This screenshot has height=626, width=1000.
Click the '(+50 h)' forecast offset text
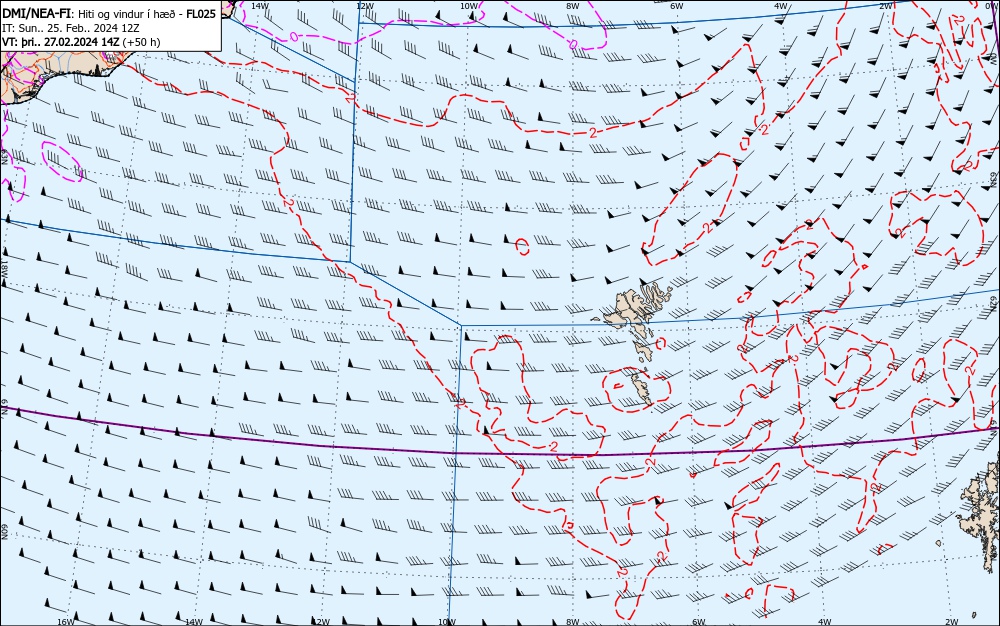(141, 42)
